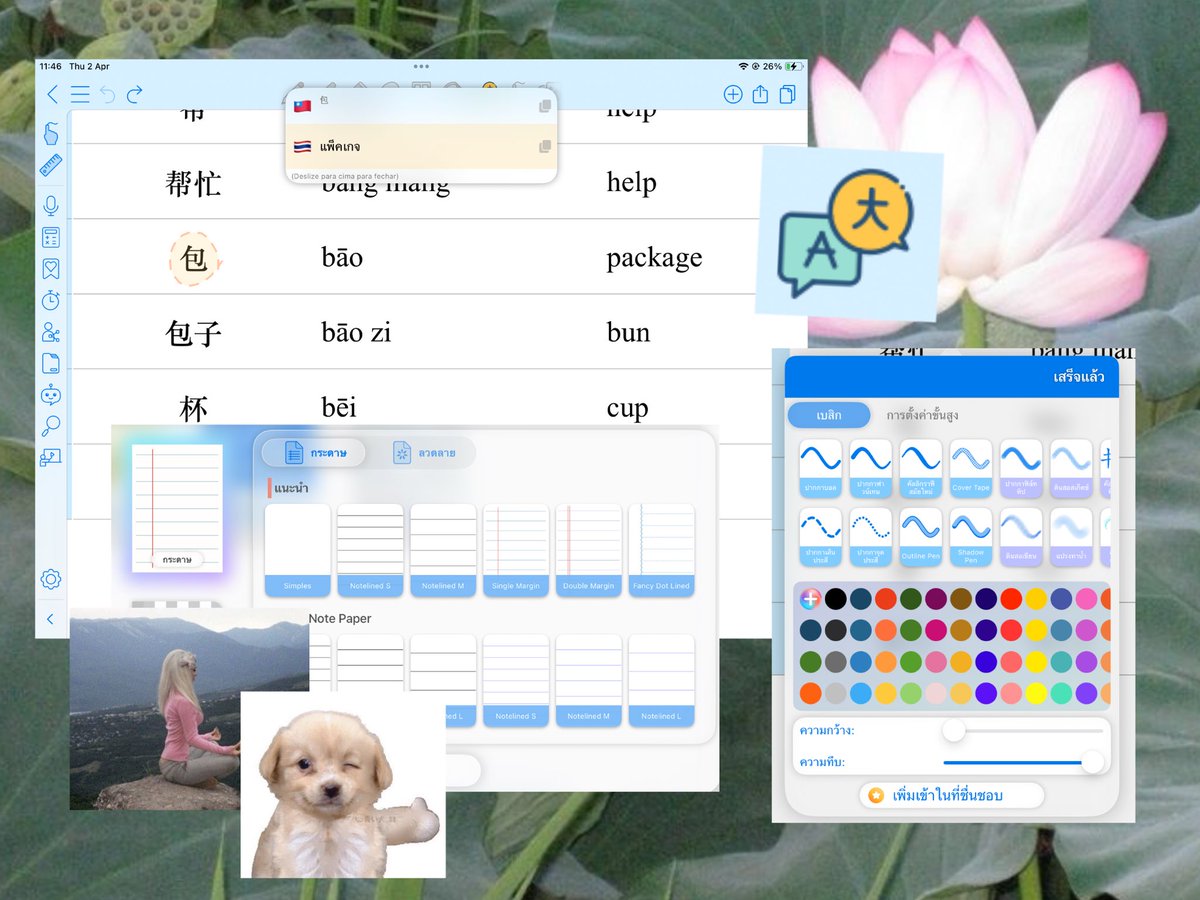Viewport: 1200px width, 900px height.
Task: Select the กระดาษ preview card on the left
Action: pyautogui.click(x=177, y=508)
